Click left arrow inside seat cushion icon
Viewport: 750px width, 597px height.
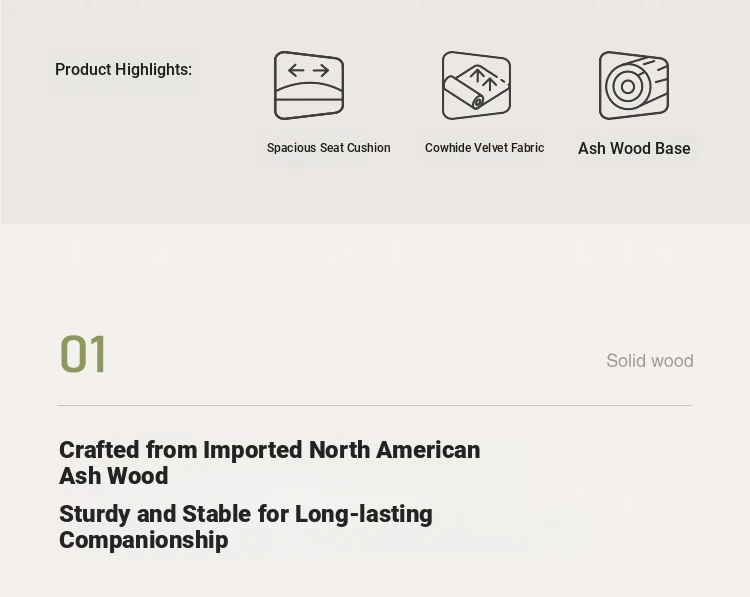click(x=296, y=70)
